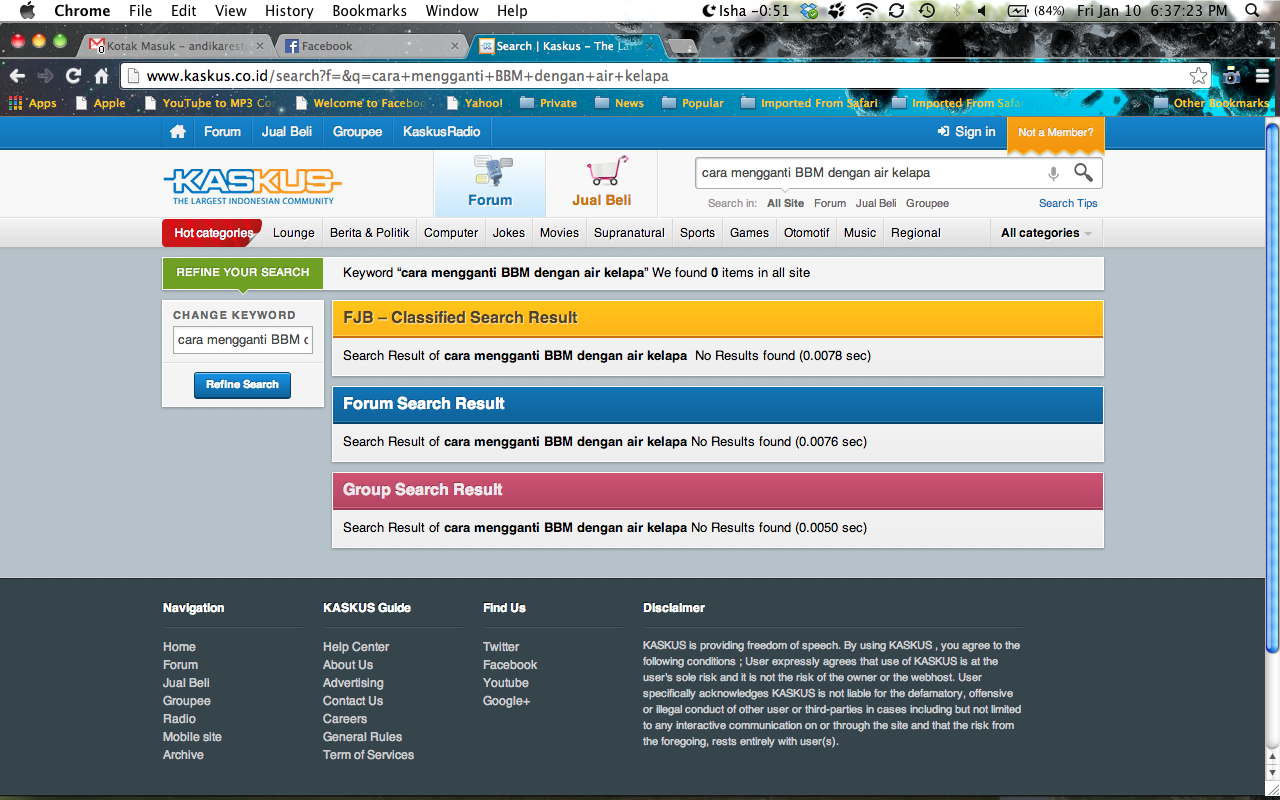Select the Supranatural category

click(x=629, y=233)
